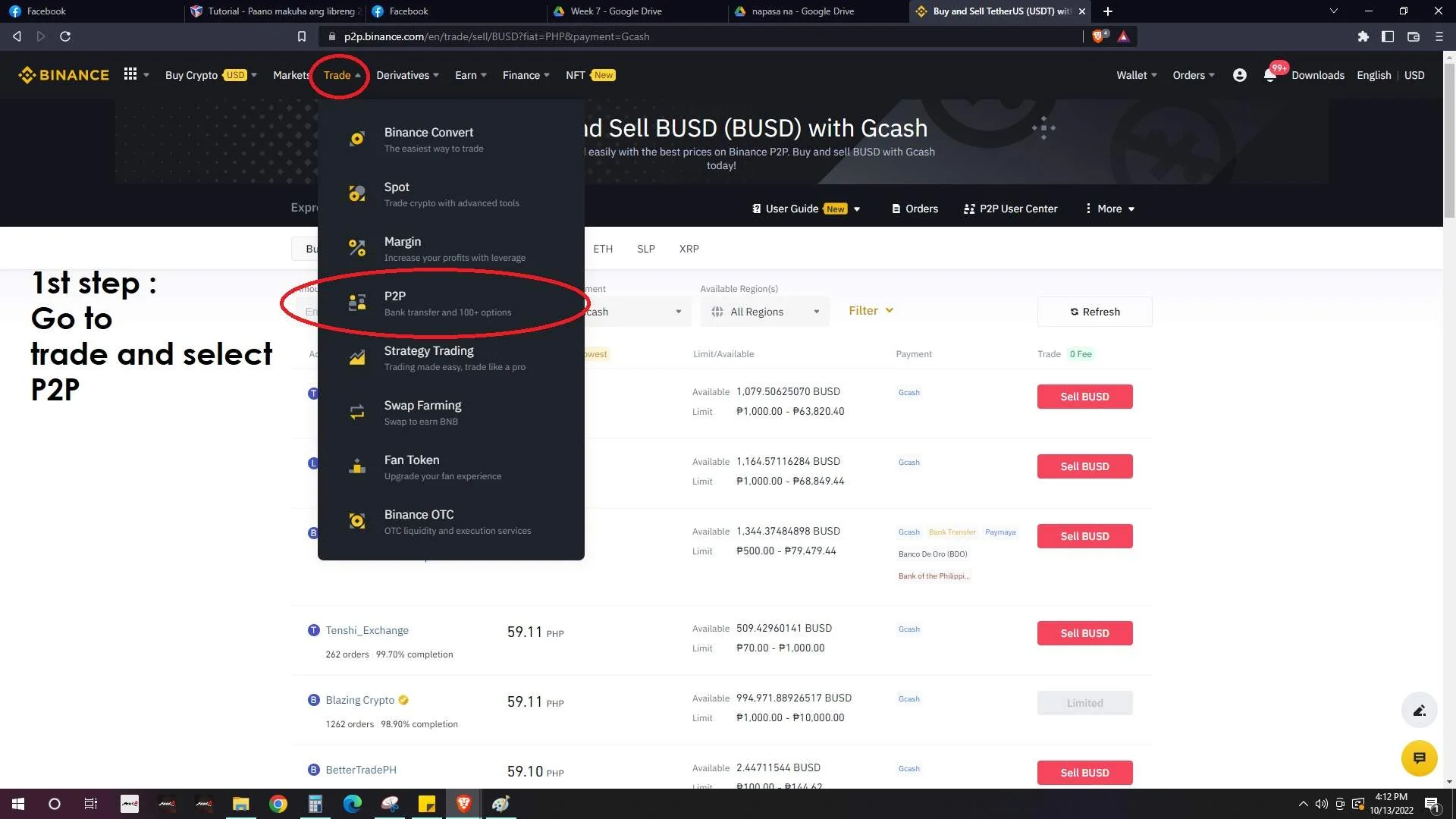Select Swap Farming menu item

click(451, 413)
